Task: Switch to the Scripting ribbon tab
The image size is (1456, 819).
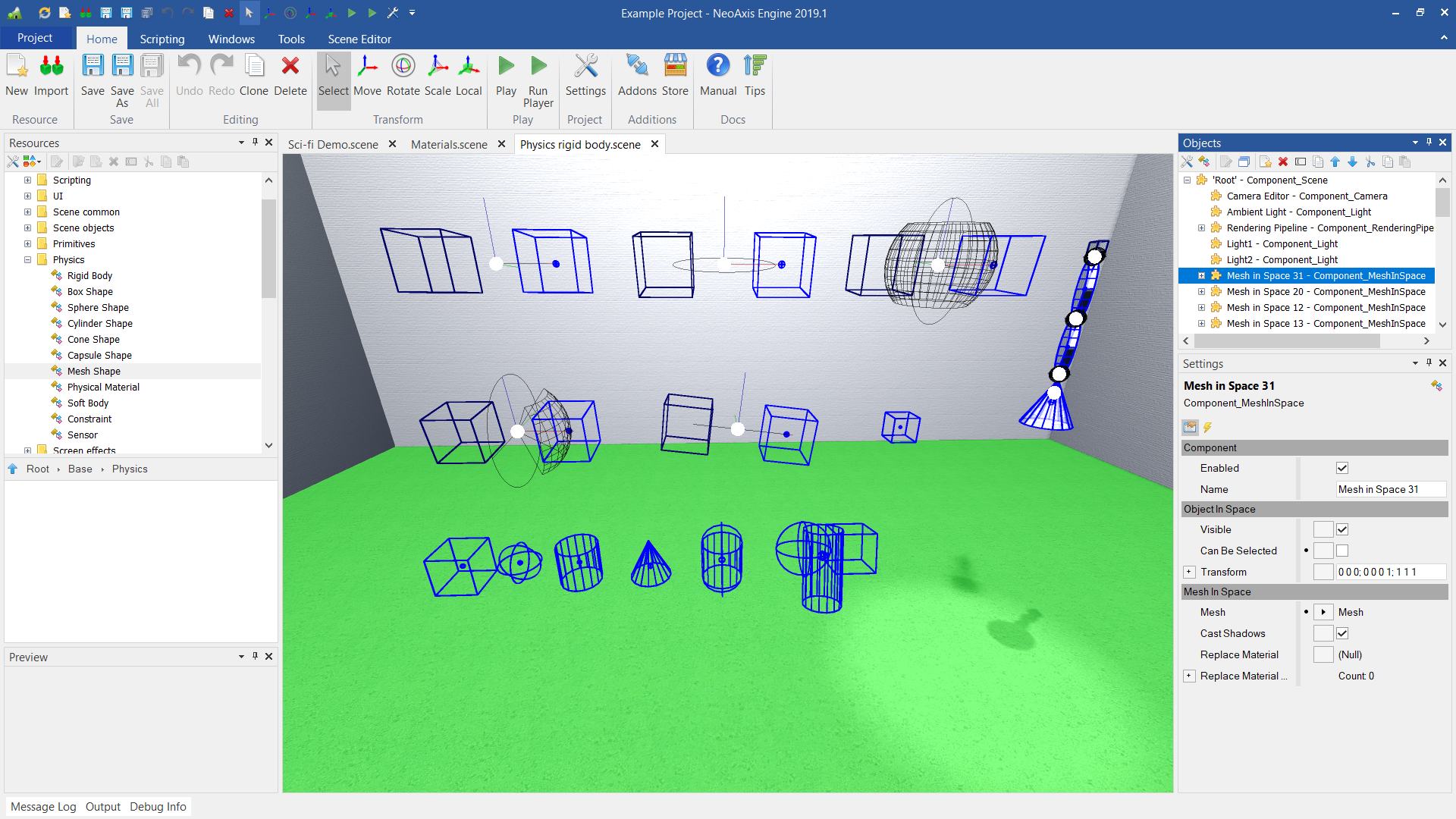Action: pos(162,39)
